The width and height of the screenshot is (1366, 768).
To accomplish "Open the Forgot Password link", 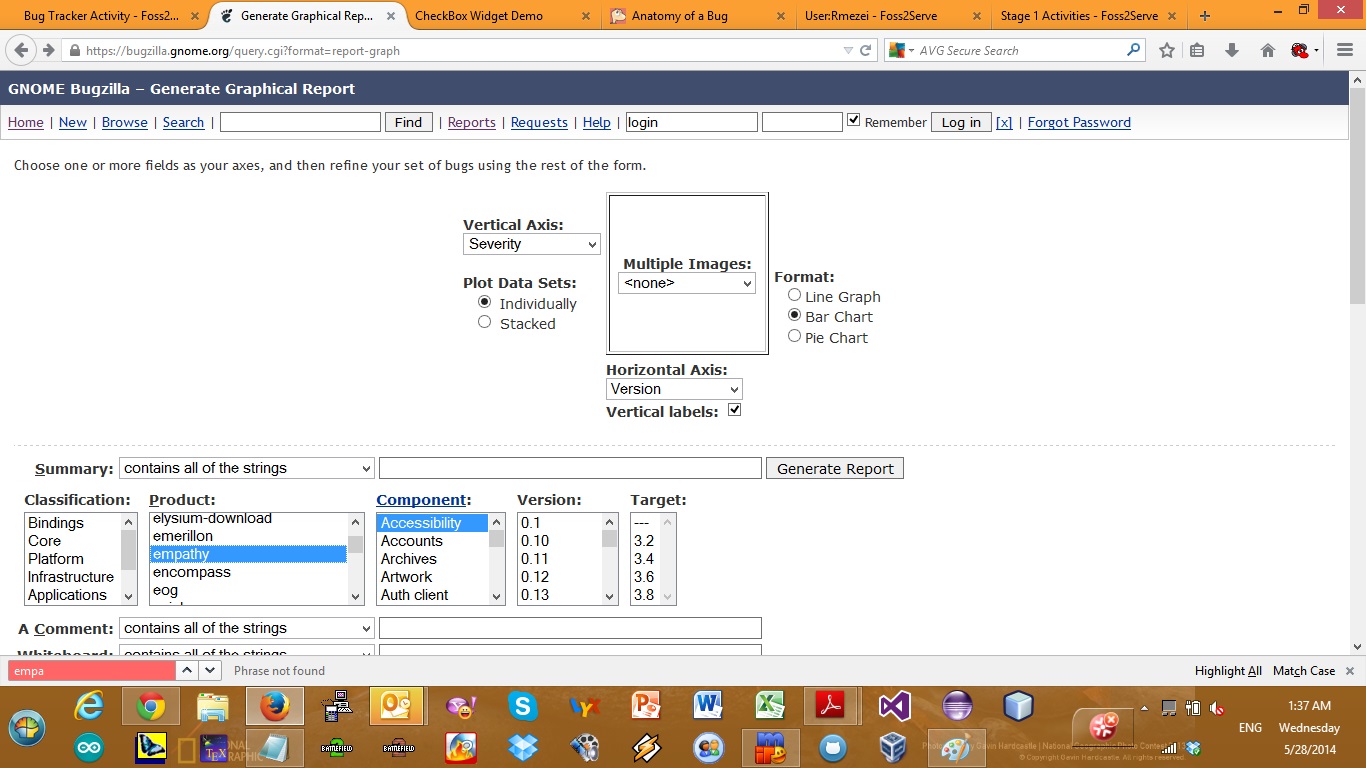I will (1079, 122).
